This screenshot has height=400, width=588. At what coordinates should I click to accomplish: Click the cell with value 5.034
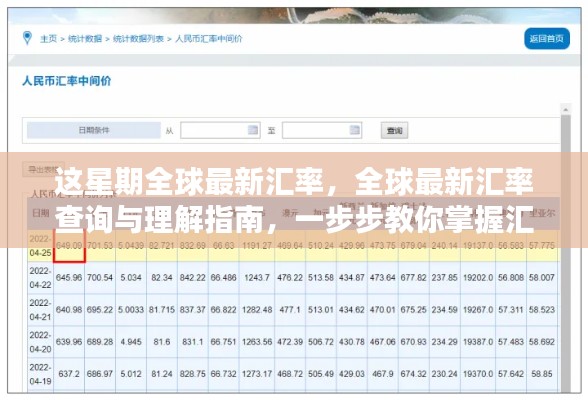131,278
